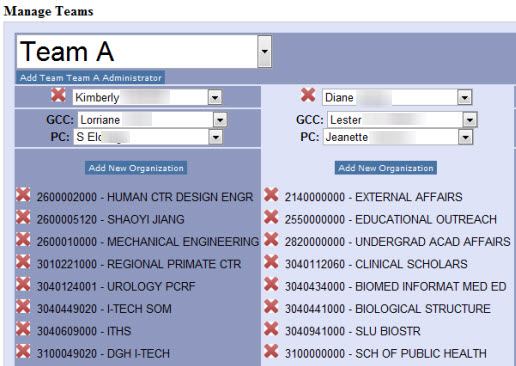The height and width of the screenshot is (366, 516).
Task: Click Add New Organization under Diane
Action: click(x=386, y=168)
